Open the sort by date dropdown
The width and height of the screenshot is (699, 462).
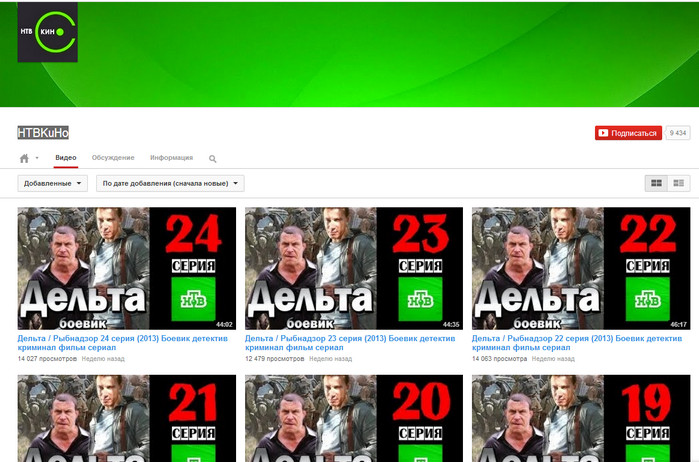[x=170, y=183]
